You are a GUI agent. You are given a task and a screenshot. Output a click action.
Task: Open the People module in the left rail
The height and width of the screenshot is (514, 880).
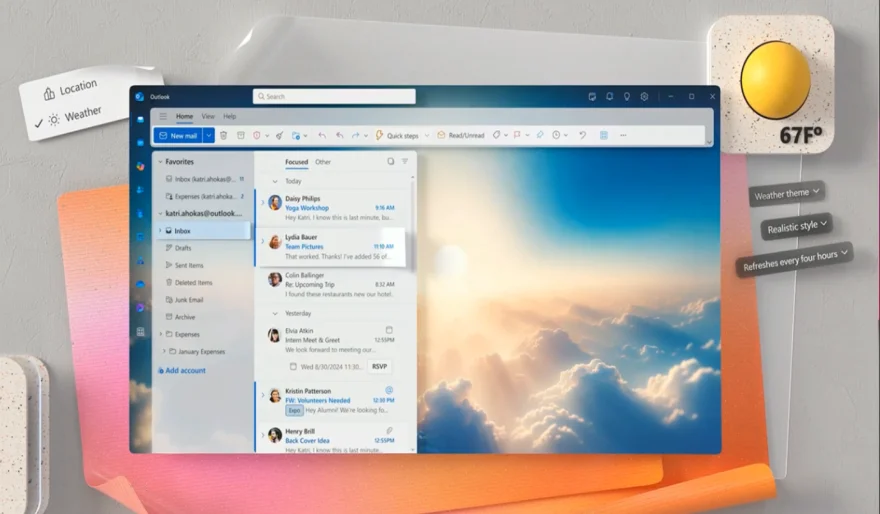pyautogui.click(x=140, y=190)
